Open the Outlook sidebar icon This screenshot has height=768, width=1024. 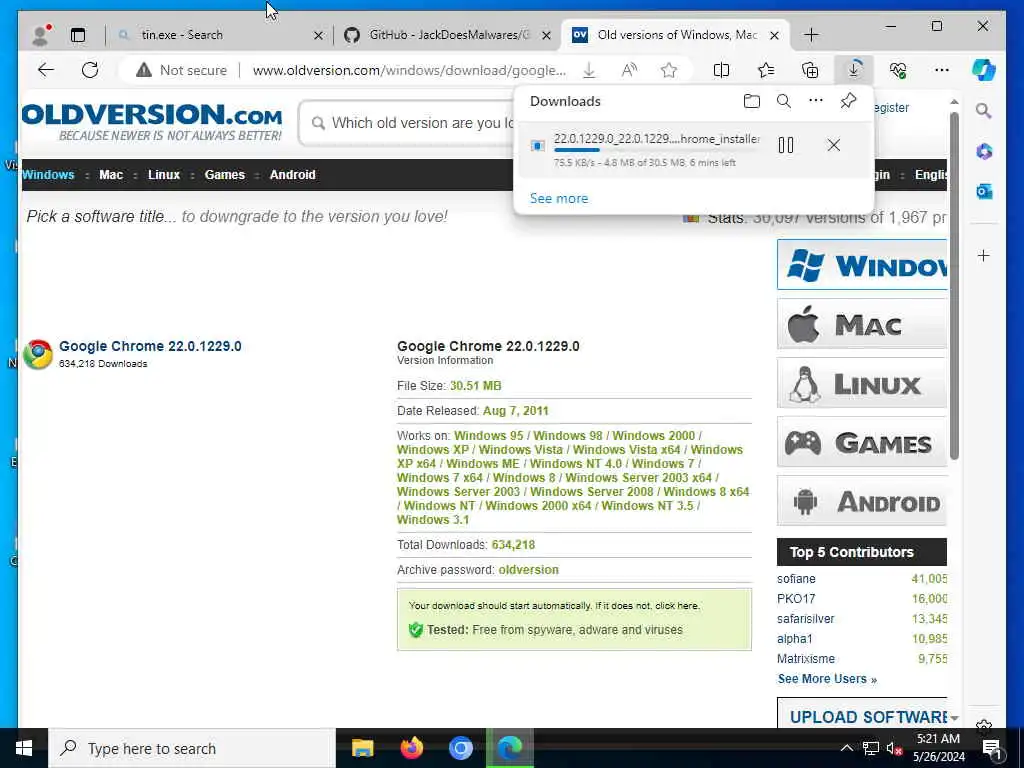[x=984, y=191]
